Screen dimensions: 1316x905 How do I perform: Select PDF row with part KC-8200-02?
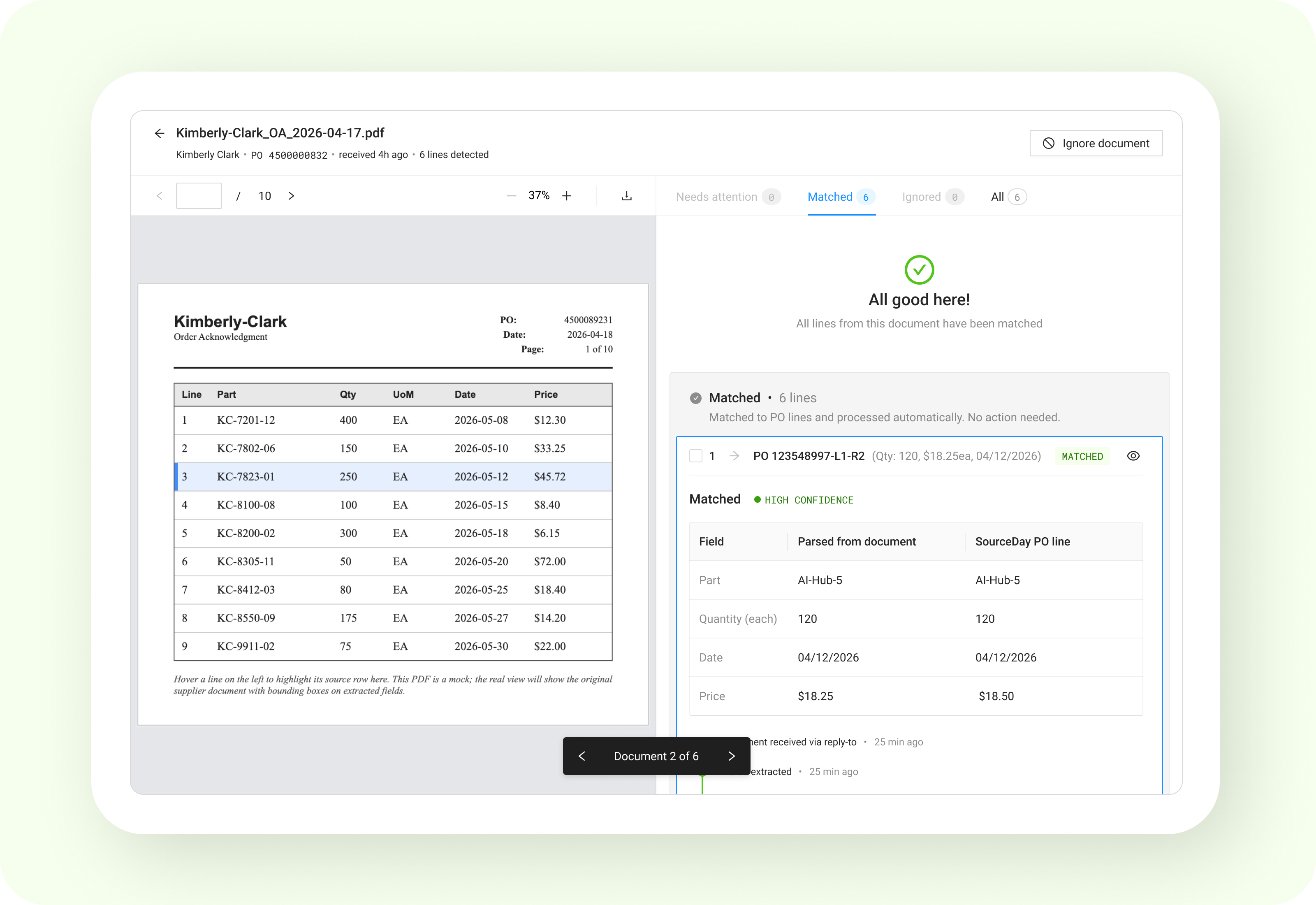click(x=393, y=534)
